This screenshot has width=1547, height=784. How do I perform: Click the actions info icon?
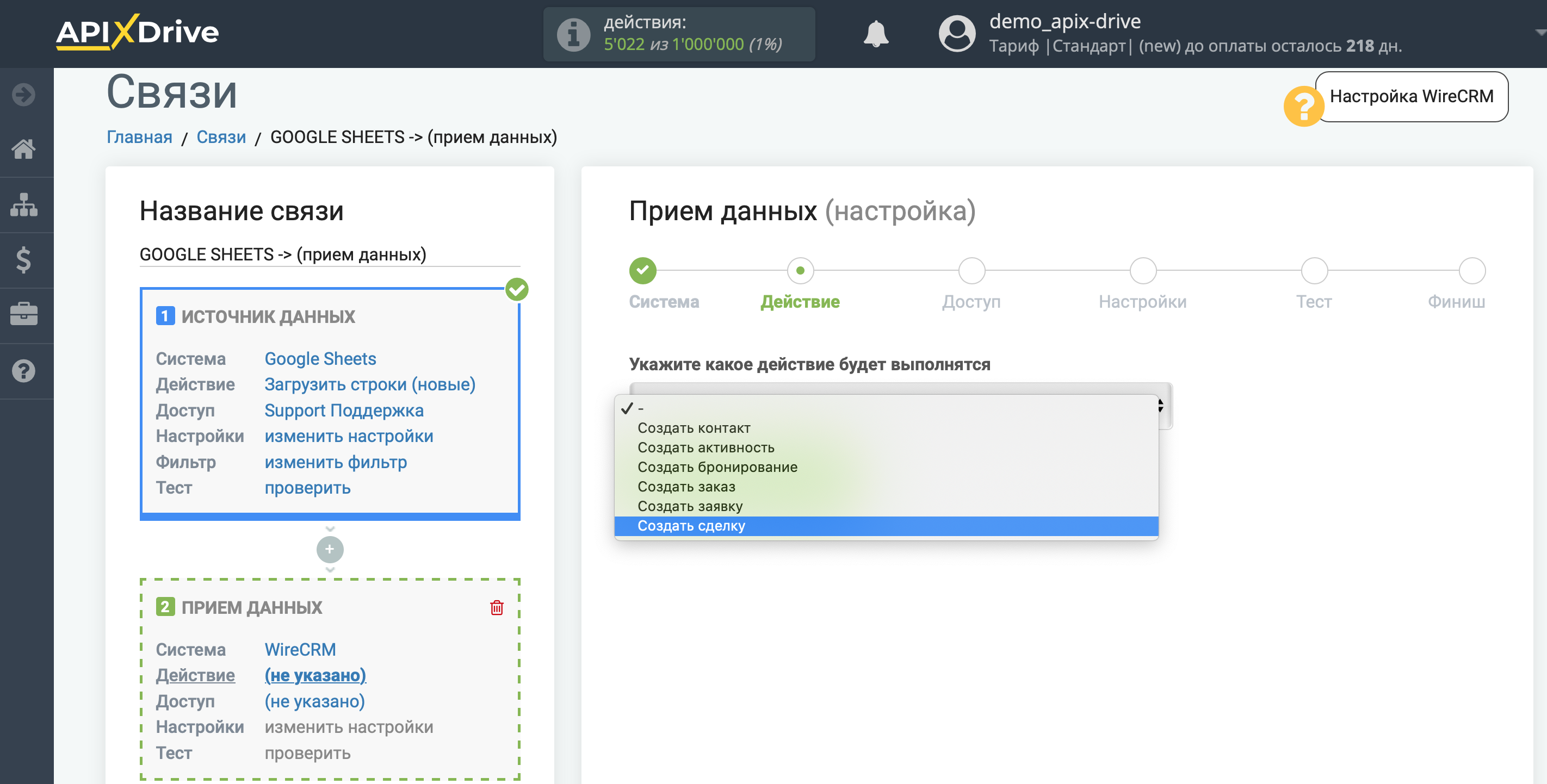tap(573, 34)
